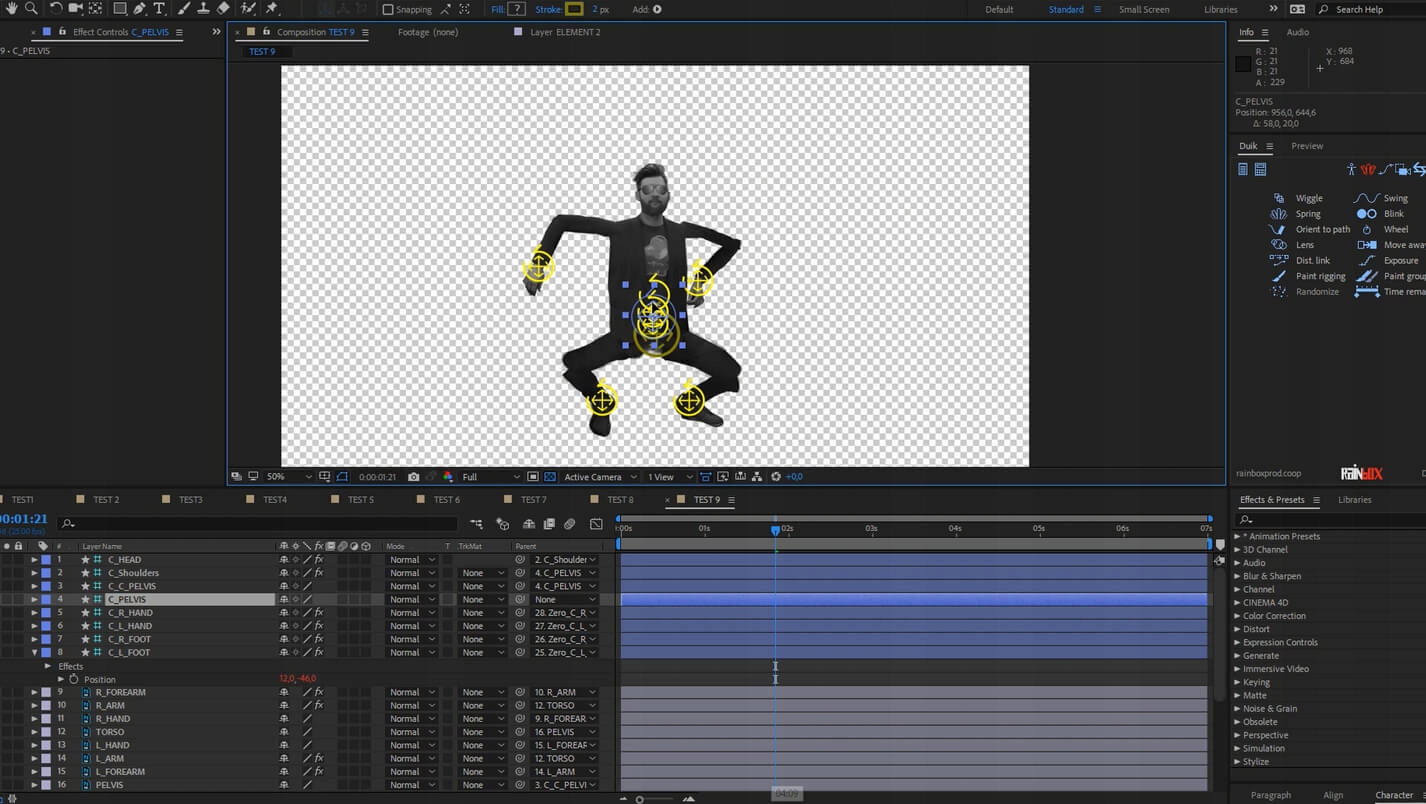Toggle shy switch on C_HEAD layer
Screen dimensions: 1426x804
284,560
